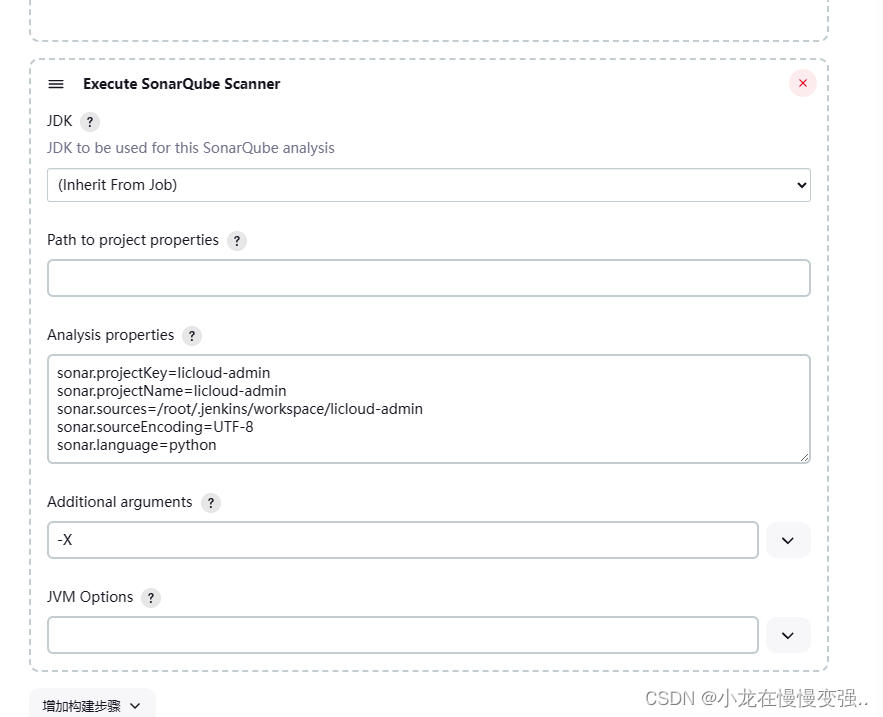Click the drag handle icon beside Execute SonarQube Scanner
Viewport: 883px width, 717px height.
(x=56, y=84)
